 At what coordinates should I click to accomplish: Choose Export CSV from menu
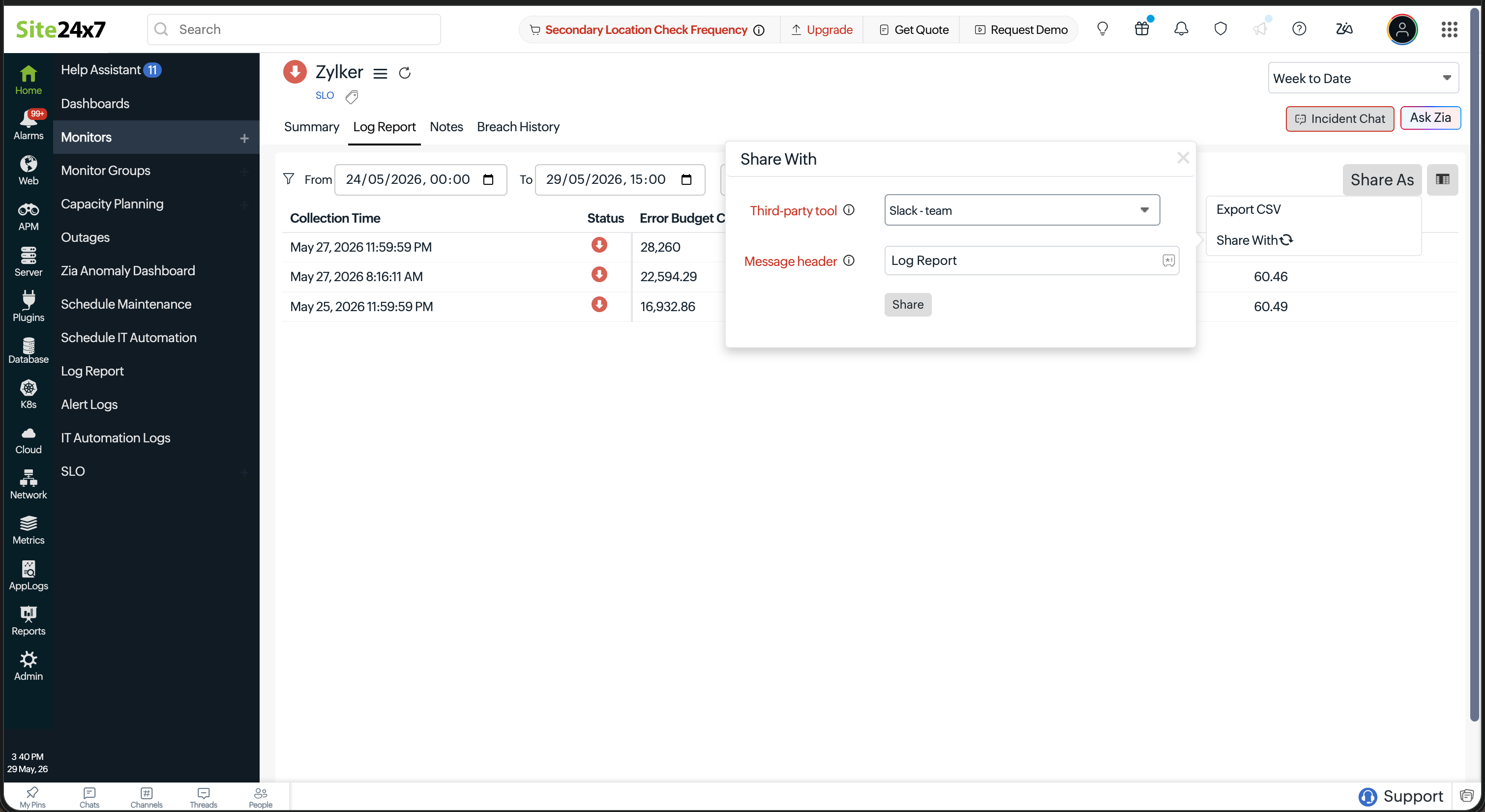coord(1248,209)
